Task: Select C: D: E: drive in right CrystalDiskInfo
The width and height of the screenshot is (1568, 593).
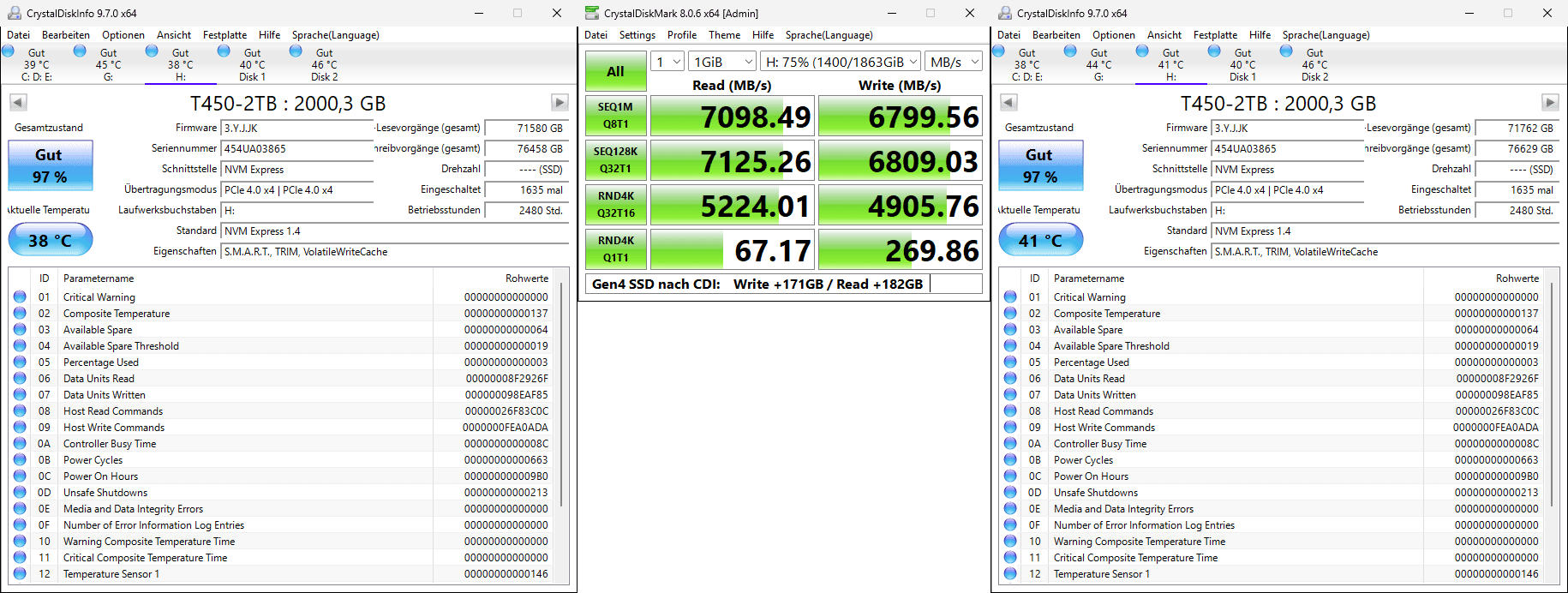Action: (1026, 64)
